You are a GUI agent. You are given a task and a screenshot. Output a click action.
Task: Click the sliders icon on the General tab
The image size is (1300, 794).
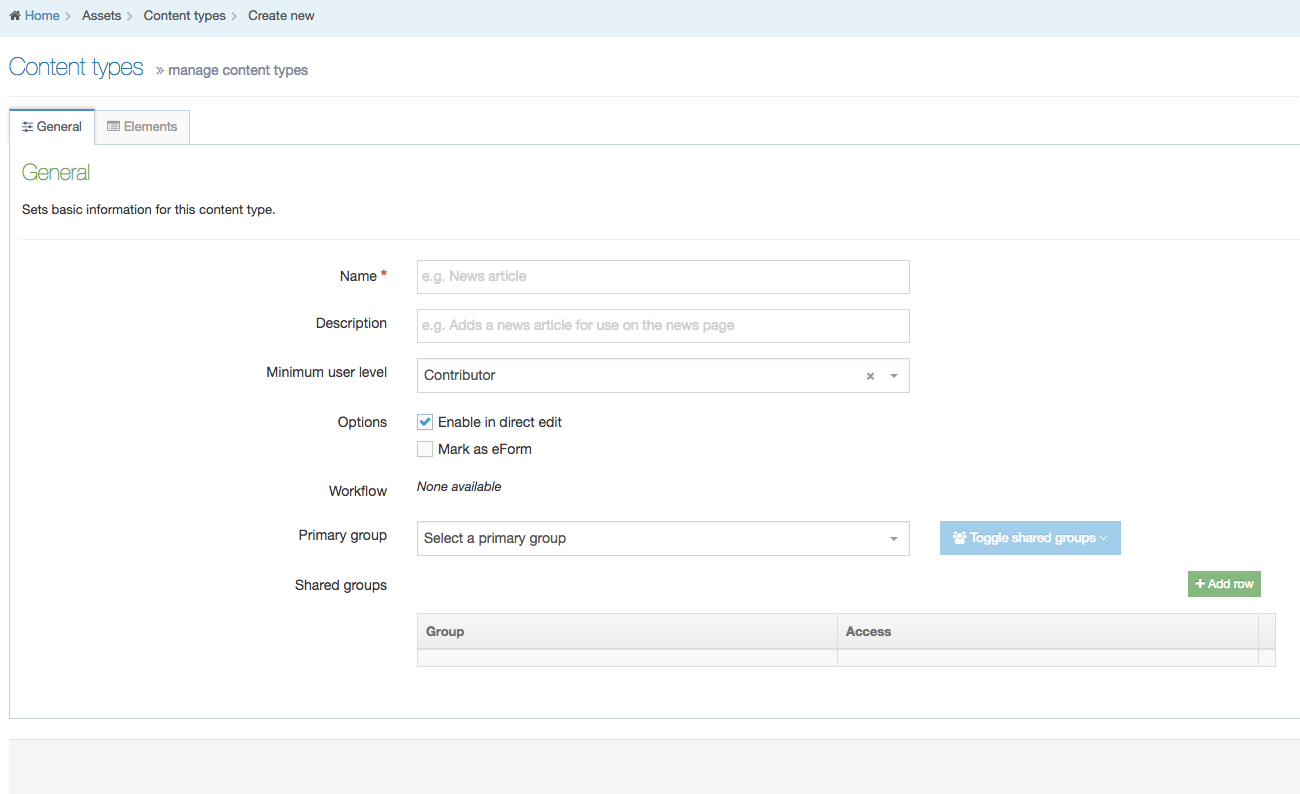click(25, 126)
